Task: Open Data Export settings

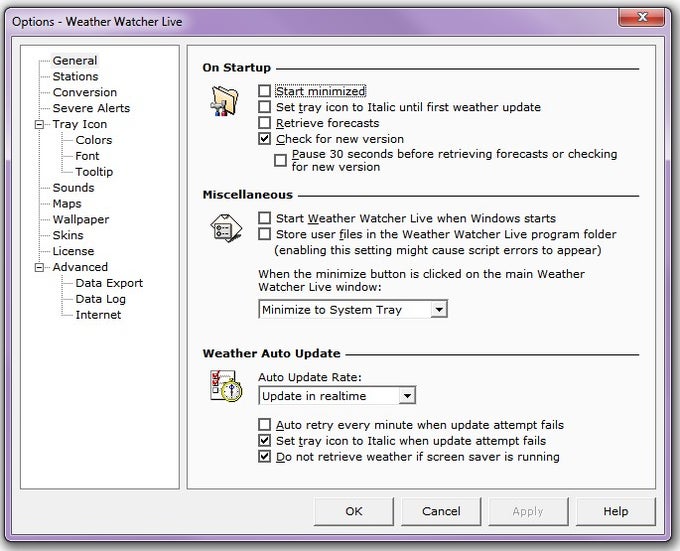Action: [109, 283]
